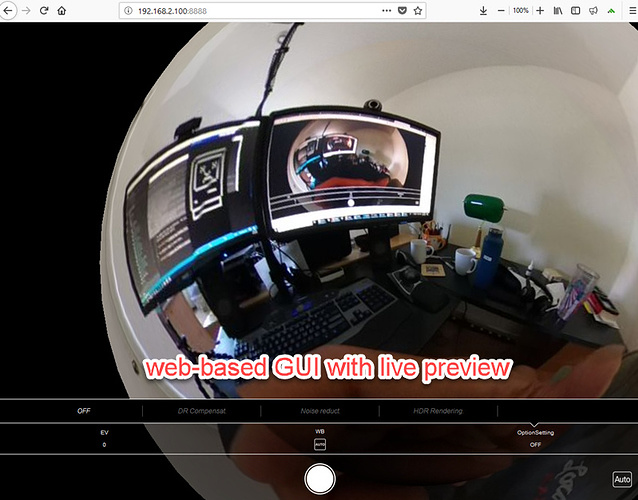Select HDR Rendering option

click(x=438, y=411)
